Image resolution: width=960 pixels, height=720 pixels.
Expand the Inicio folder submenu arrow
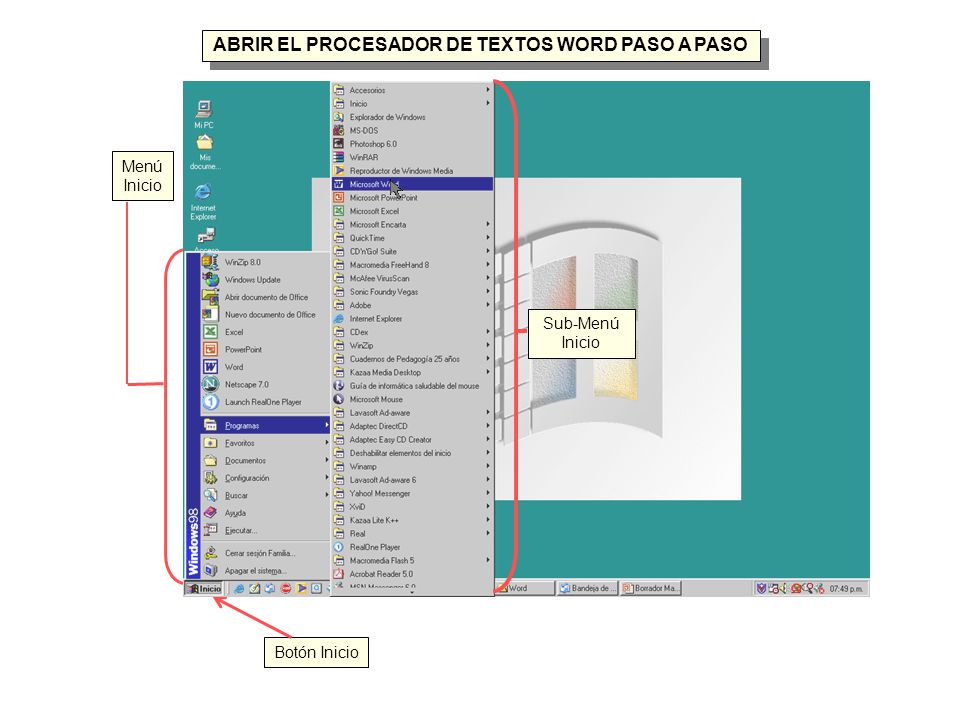[x=488, y=103]
